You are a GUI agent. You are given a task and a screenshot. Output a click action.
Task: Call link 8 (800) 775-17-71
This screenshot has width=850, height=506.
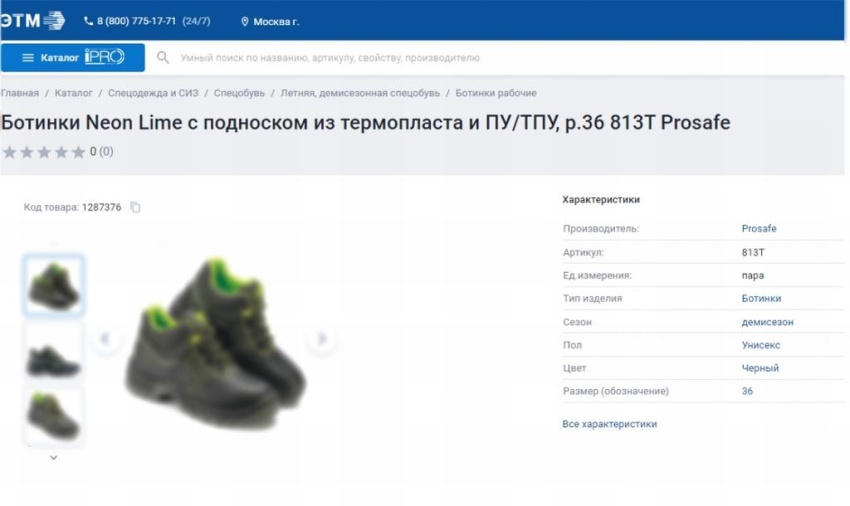[x=136, y=21]
